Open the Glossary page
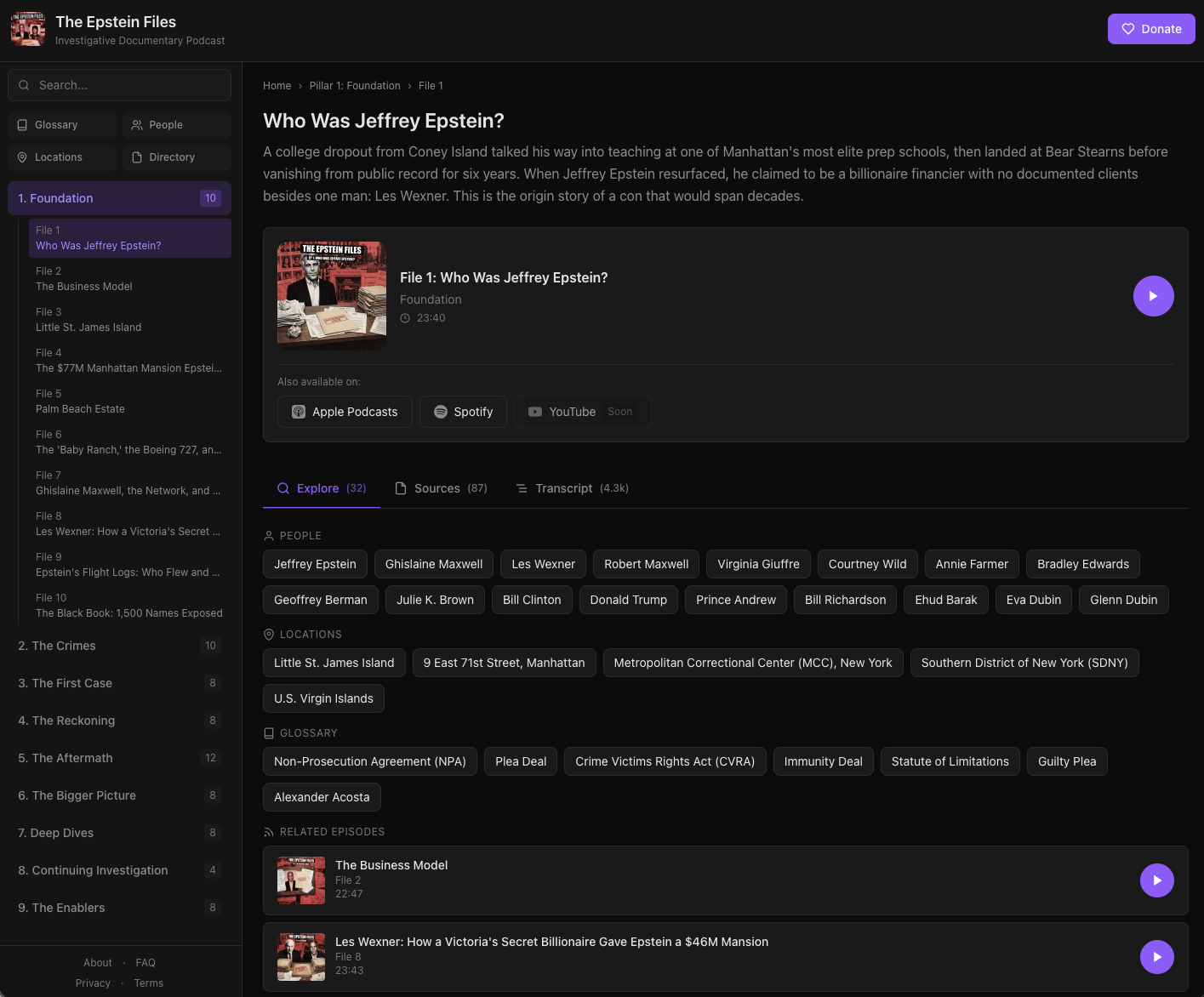1204x997 pixels. tap(62, 125)
